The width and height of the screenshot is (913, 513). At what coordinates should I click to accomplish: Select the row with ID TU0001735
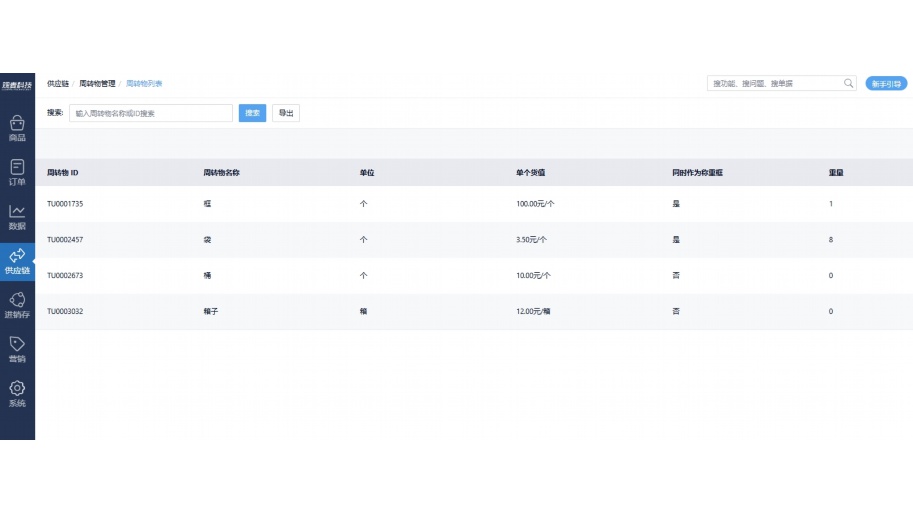65,204
